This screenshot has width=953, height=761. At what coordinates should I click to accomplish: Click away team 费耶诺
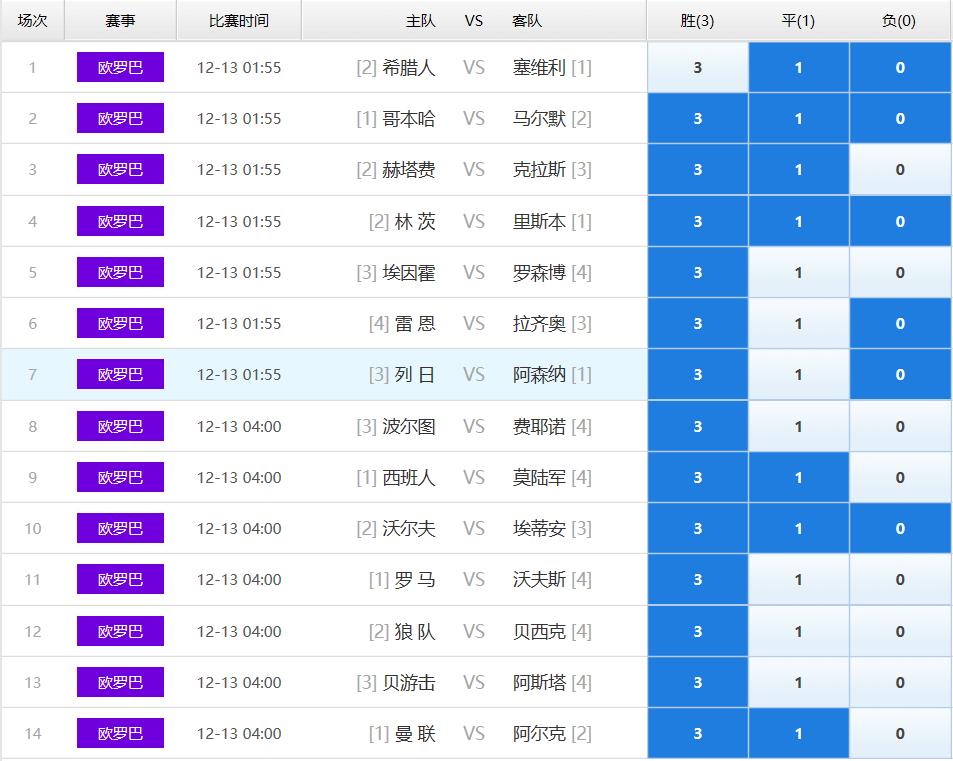(539, 427)
